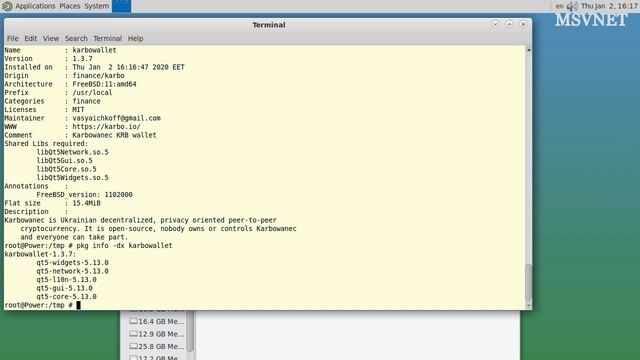This screenshot has width=640, height=360.
Task: Click the libQt5Network.so.5 library line
Action: (72, 152)
